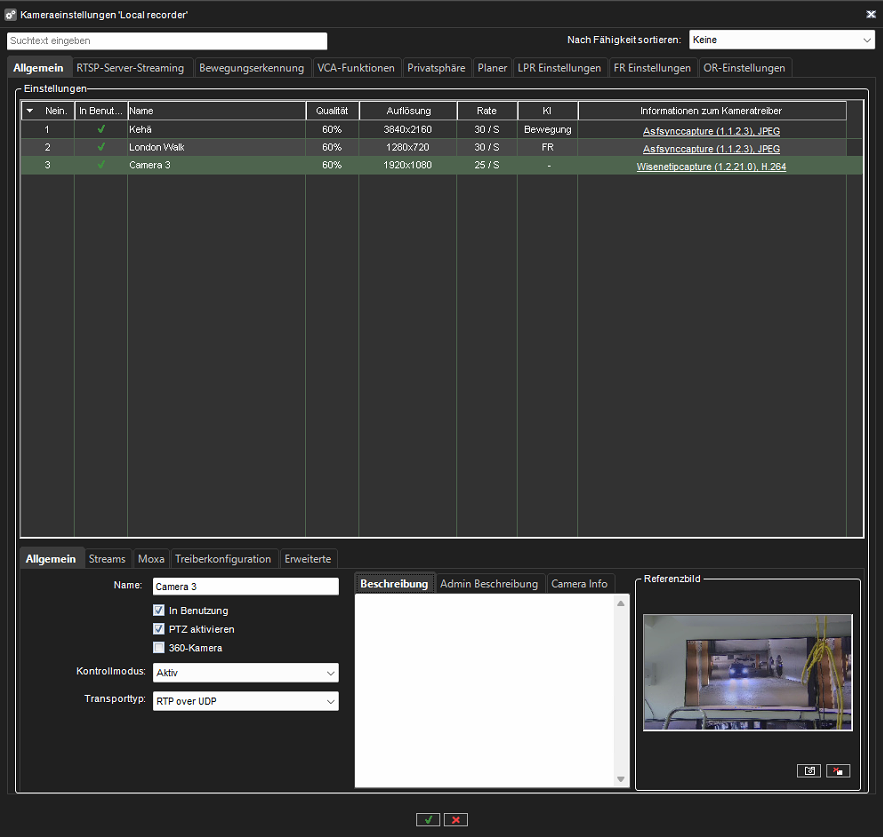The width and height of the screenshot is (883, 837).
Task: Select the lower Allgemein sub-tab
Action: 51,559
